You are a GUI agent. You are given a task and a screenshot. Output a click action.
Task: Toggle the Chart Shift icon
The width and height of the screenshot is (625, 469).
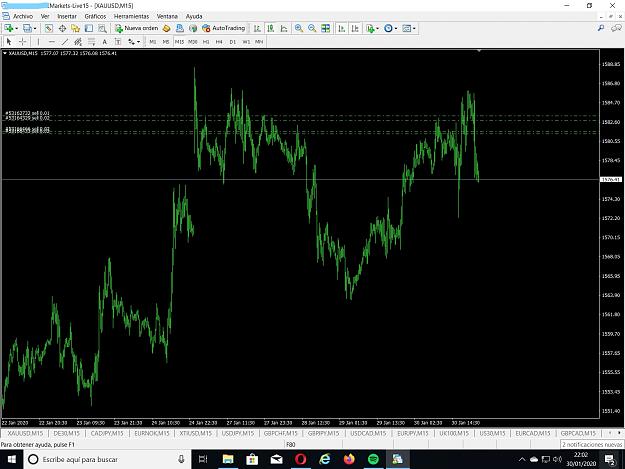click(x=355, y=28)
